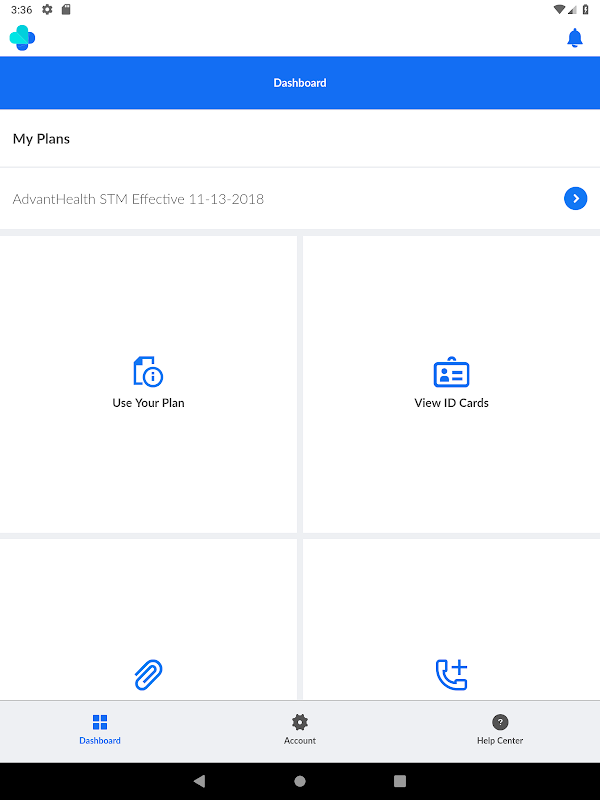Image resolution: width=600 pixels, height=800 pixels.
Task: Open the Use Your Plan label
Action: (148, 403)
